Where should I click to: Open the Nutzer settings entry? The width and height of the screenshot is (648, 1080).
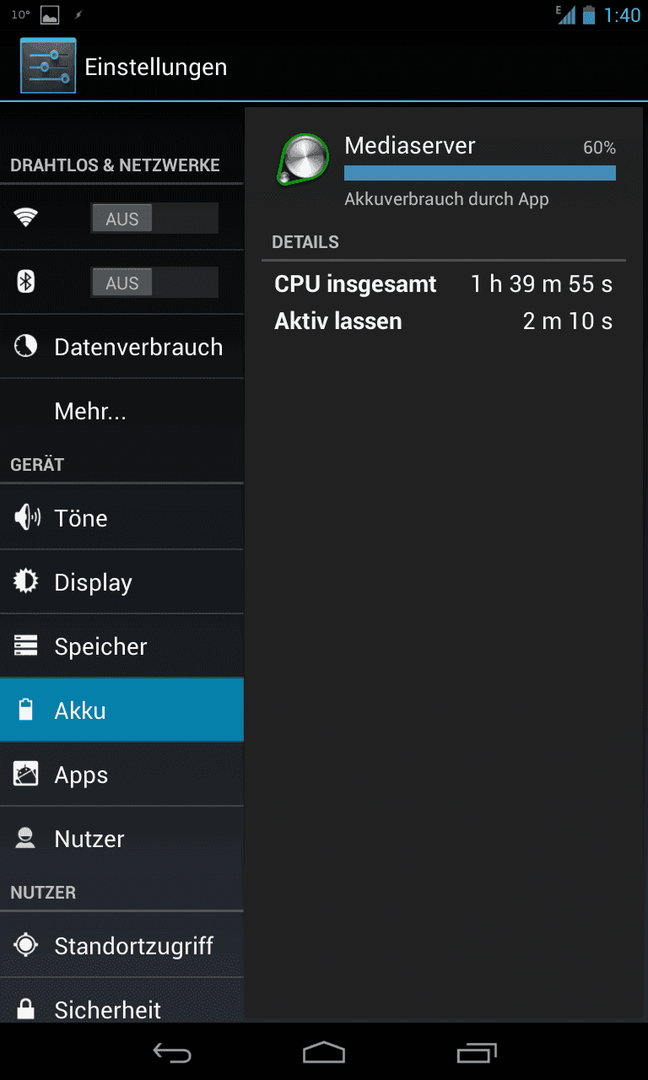pos(122,839)
